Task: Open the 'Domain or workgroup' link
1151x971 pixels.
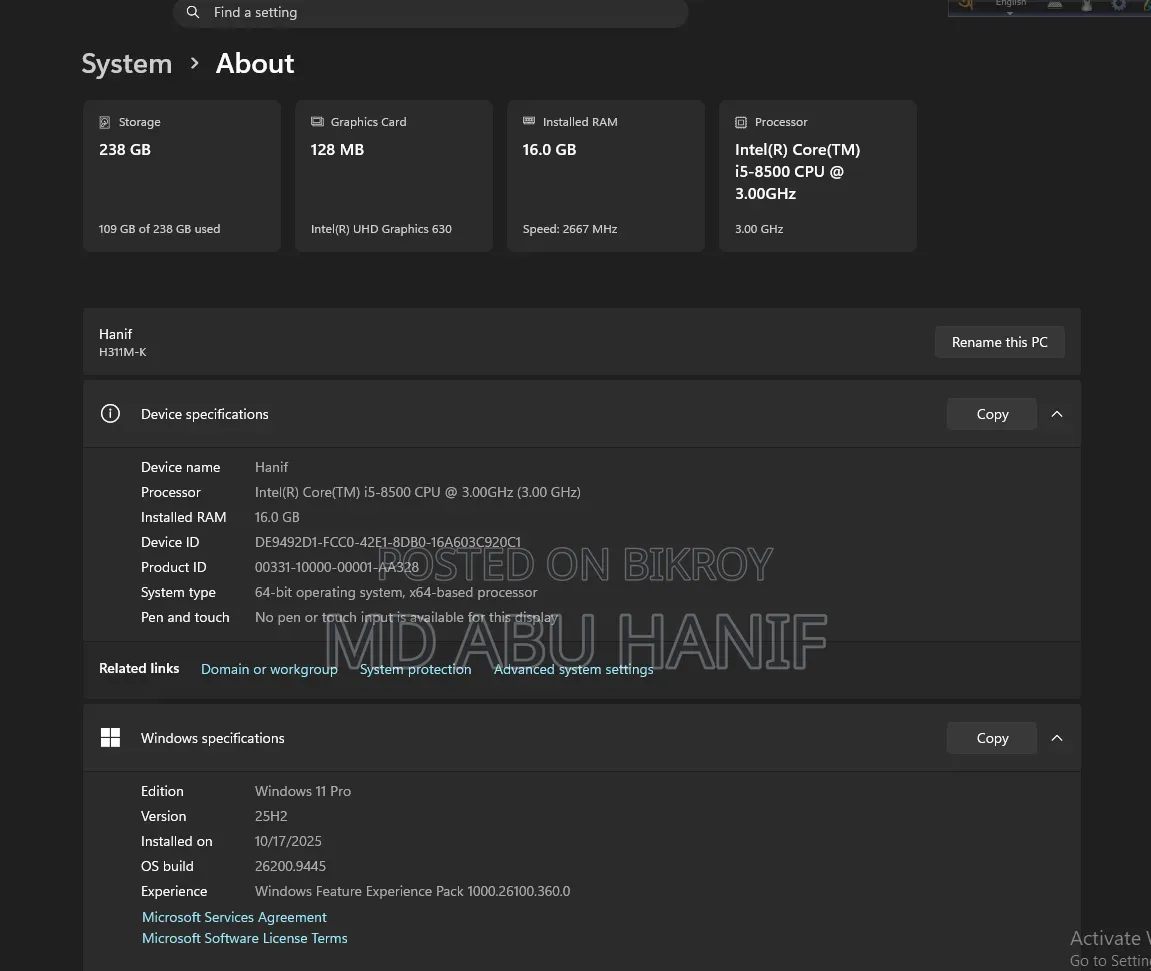Action: point(269,669)
